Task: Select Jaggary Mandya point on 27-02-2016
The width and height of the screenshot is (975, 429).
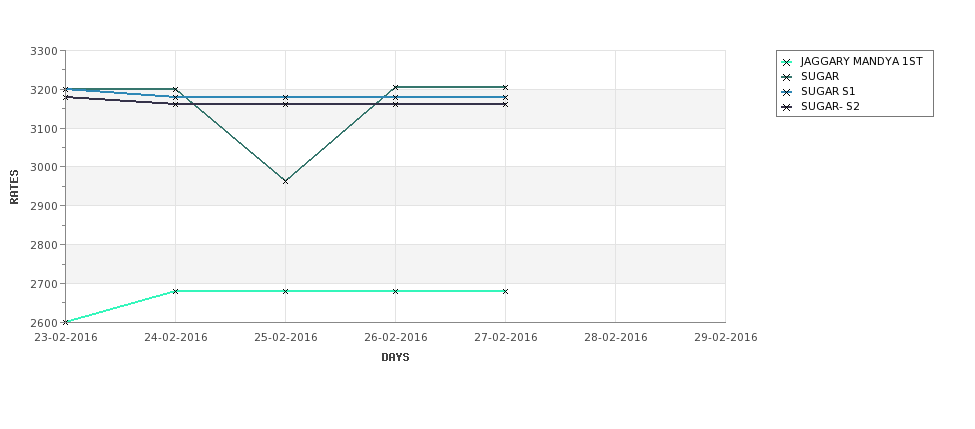Action: [505, 291]
